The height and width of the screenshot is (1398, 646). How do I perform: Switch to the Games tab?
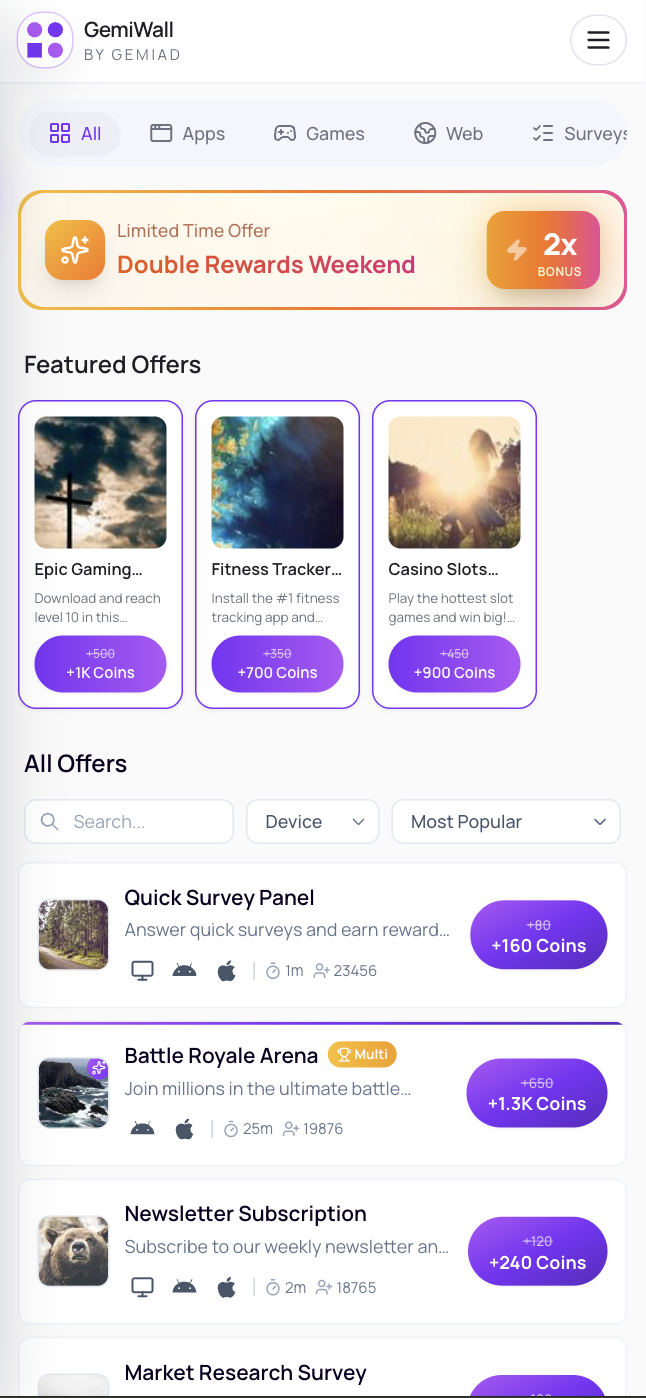pos(319,133)
